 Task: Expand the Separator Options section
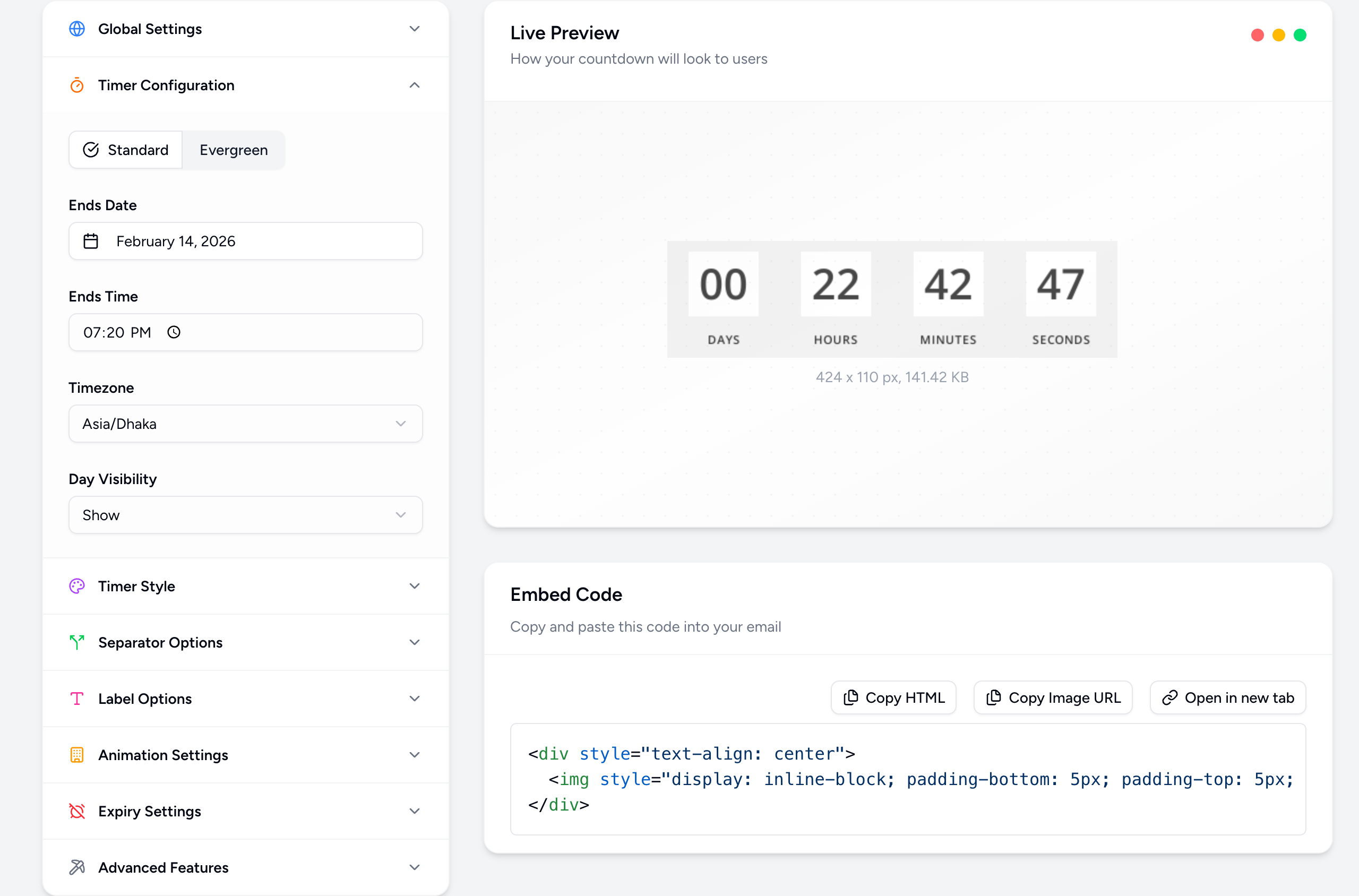(414, 642)
